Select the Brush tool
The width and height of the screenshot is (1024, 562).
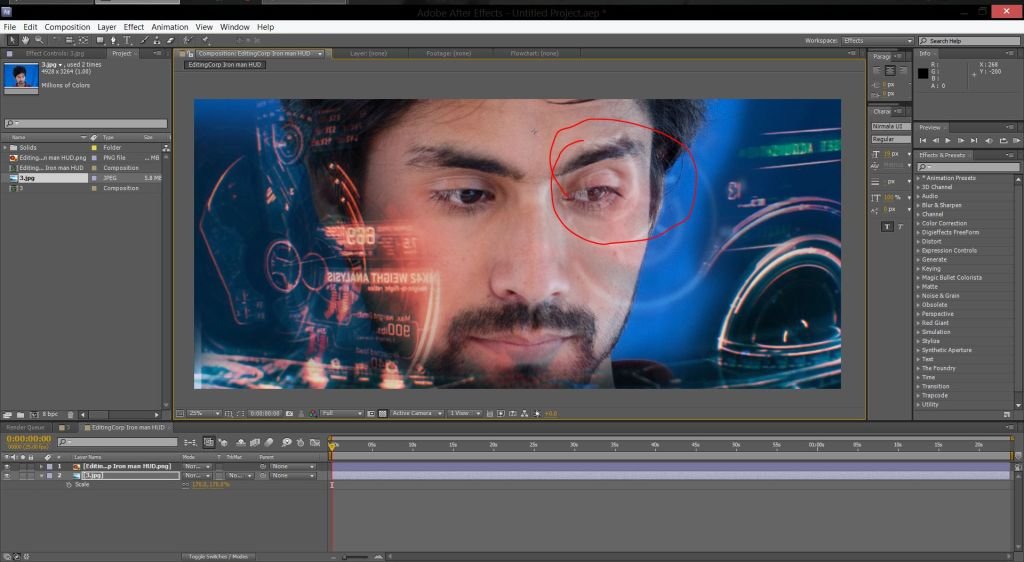(x=144, y=40)
